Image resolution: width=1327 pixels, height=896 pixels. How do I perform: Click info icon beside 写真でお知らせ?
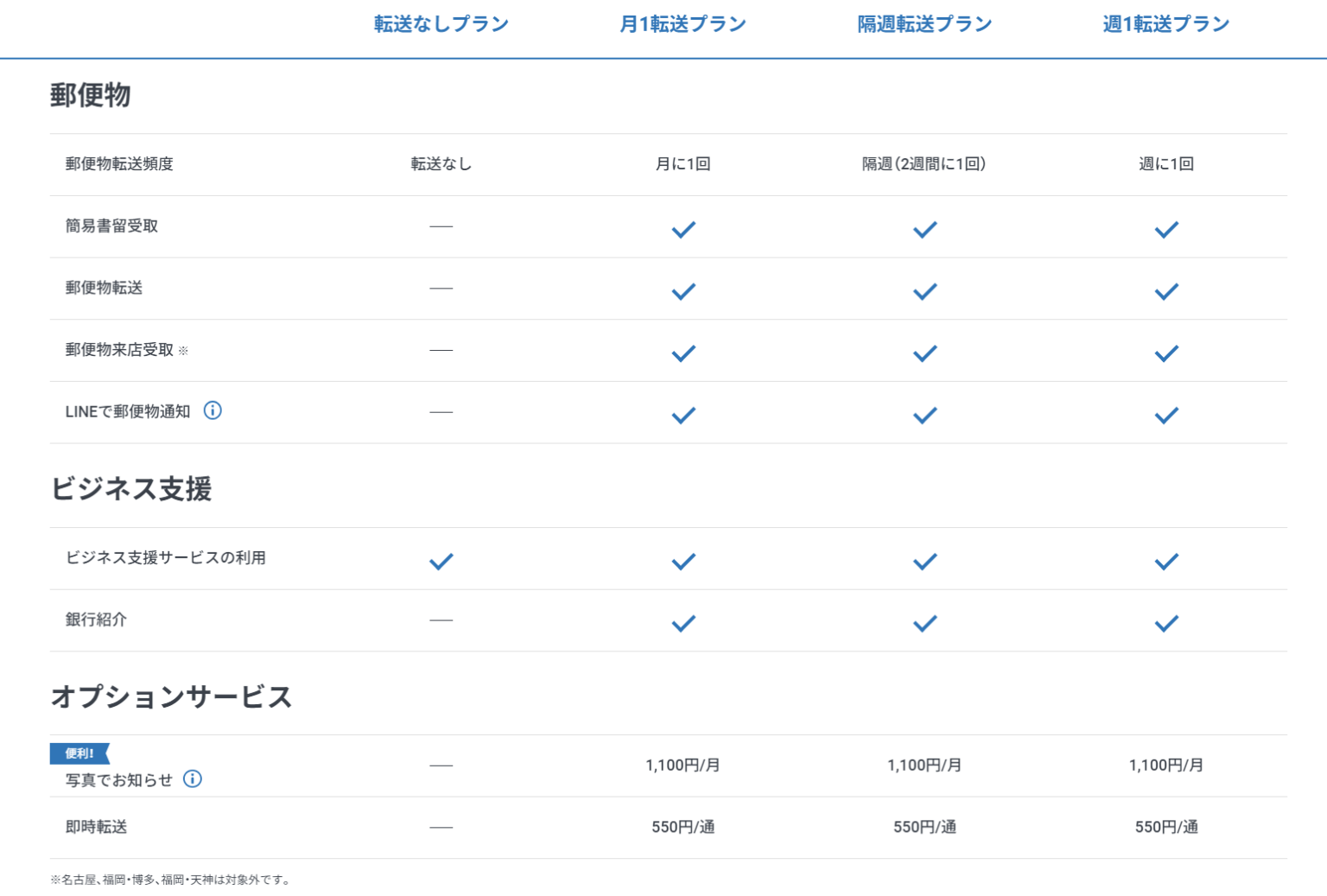(x=193, y=778)
